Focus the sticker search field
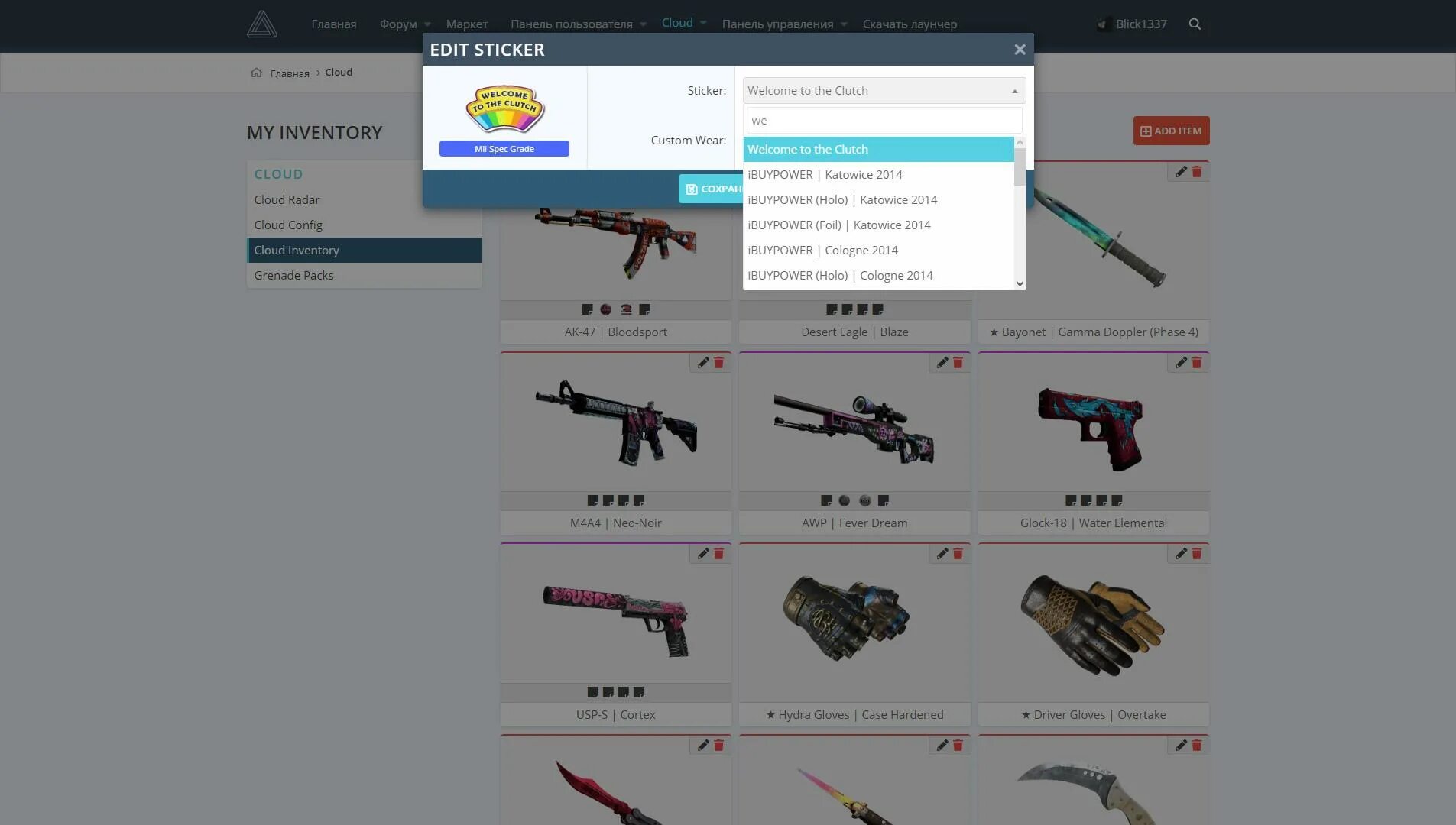Viewport: 1456px width, 825px height. 884,121
